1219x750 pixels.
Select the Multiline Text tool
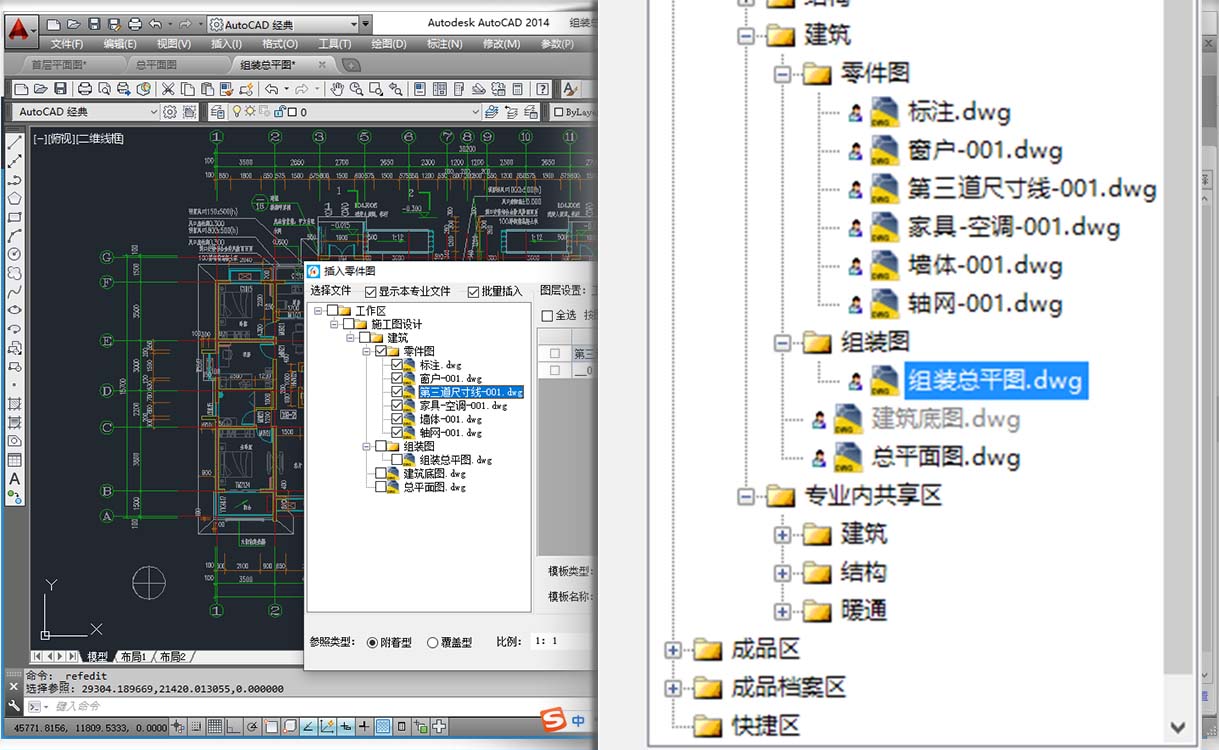(x=15, y=478)
